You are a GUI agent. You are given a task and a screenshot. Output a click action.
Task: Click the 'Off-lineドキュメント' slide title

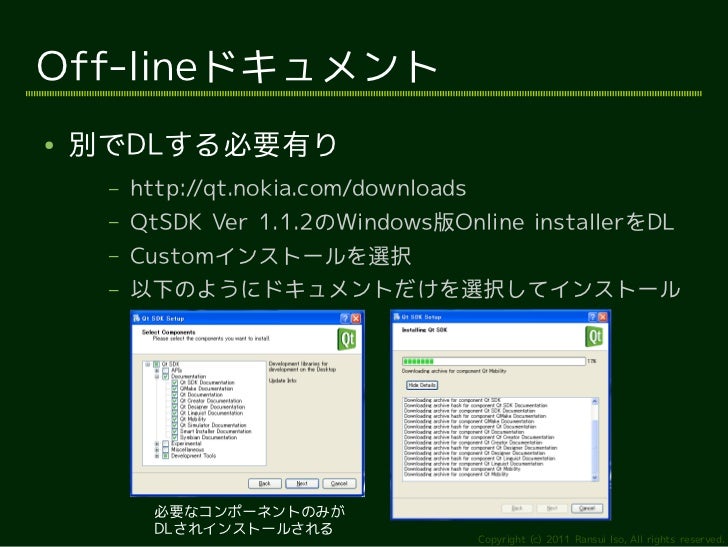pyautogui.click(x=237, y=66)
